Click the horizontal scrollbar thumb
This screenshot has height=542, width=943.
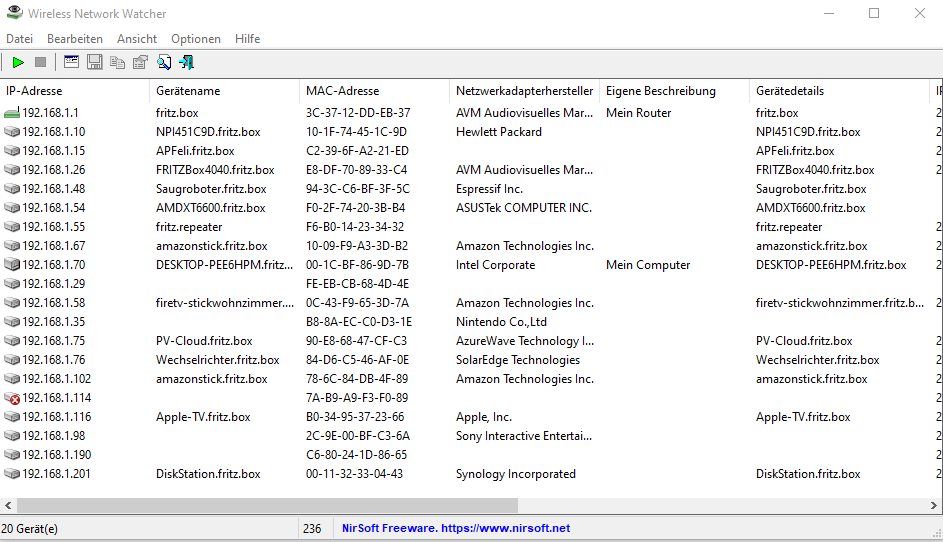tap(267, 505)
